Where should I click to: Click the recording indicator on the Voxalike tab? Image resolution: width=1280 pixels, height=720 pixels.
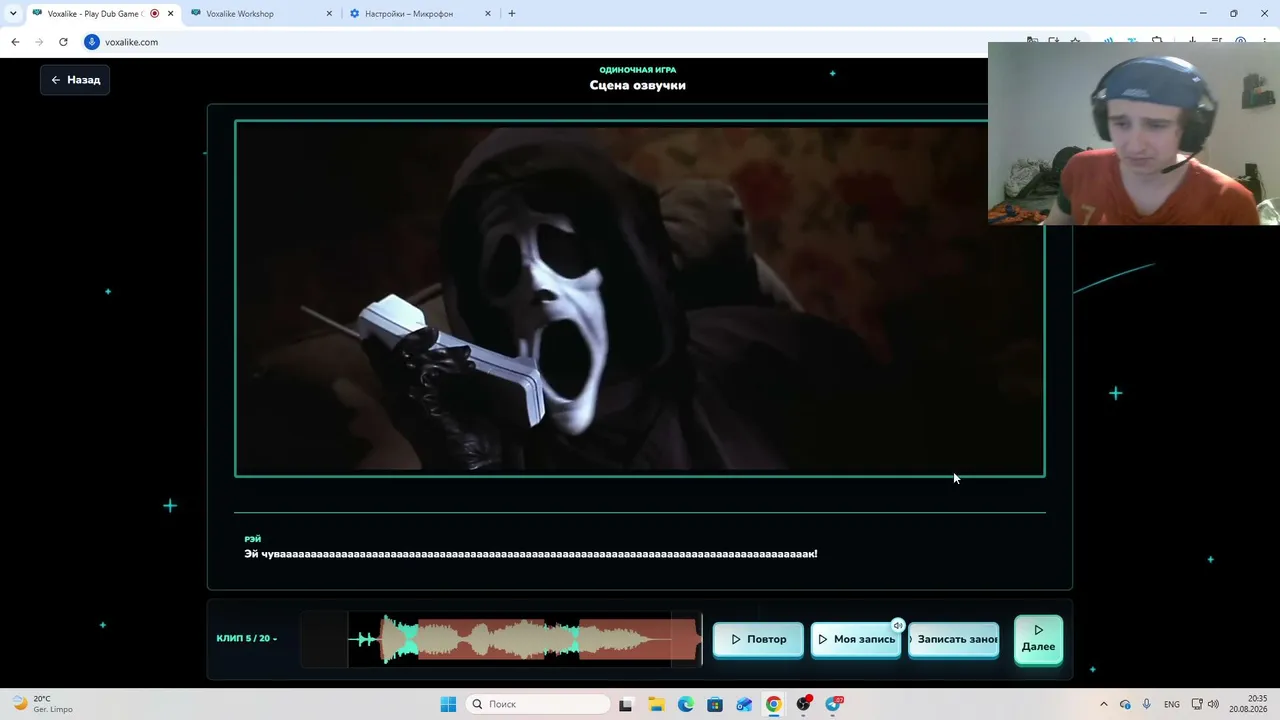[x=154, y=14]
